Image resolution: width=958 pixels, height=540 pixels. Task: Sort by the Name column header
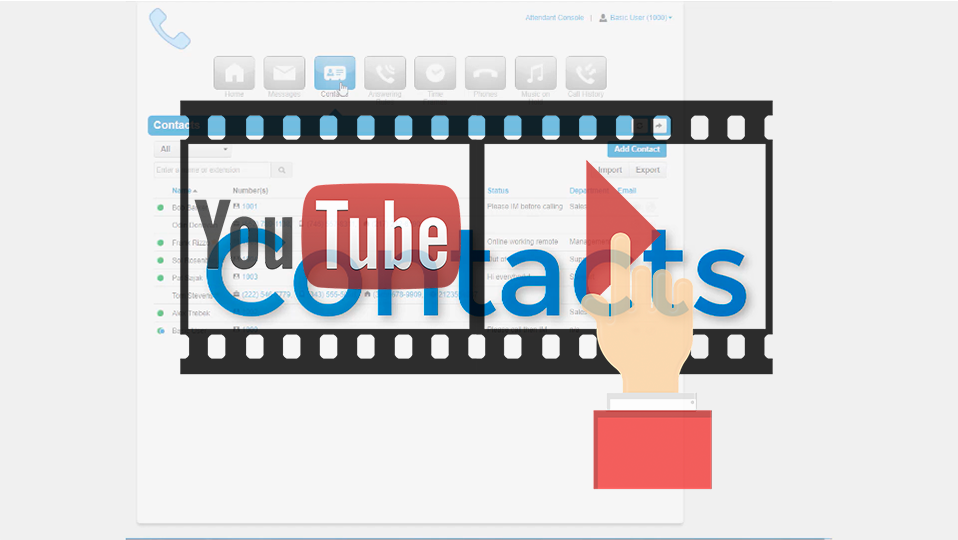pyautogui.click(x=184, y=191)
